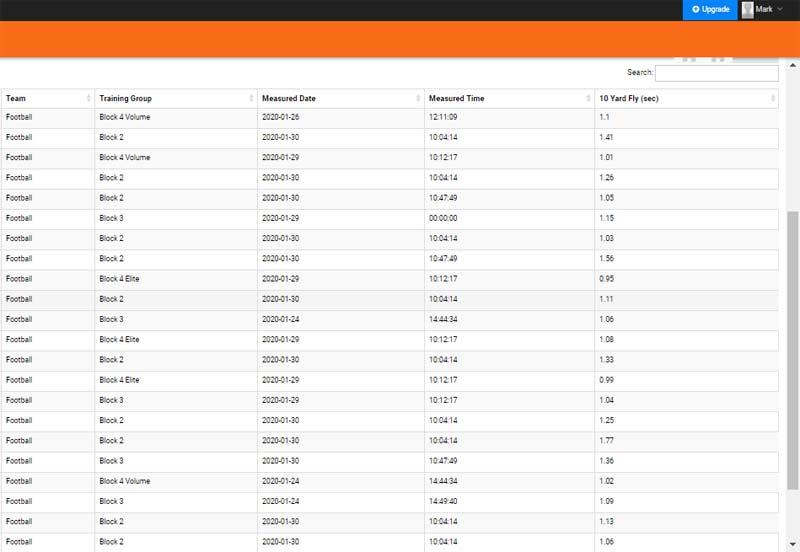800x552 pixels.
Task: Click the 1.15 fly time value
Action: pyautogui.click(x=606, y=218)
